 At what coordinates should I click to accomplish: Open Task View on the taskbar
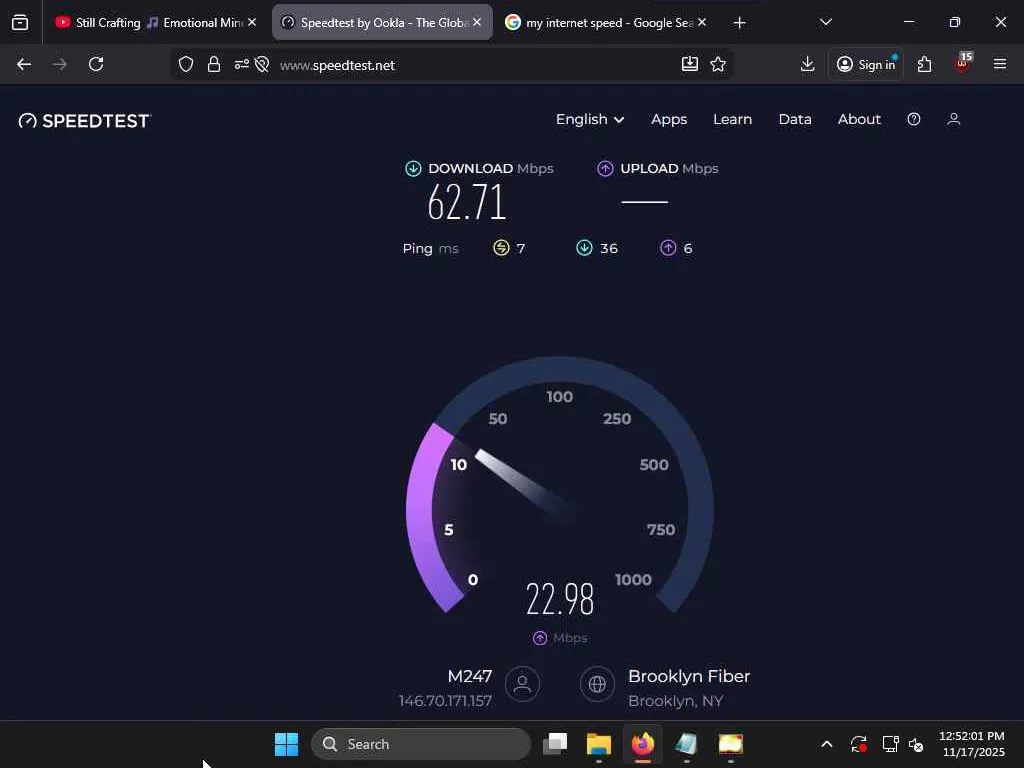[x=555, y=744]
